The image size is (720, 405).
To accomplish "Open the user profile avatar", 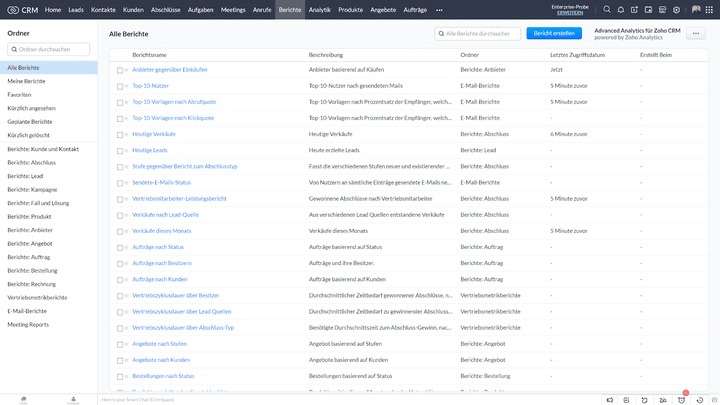I will point(696,9).
